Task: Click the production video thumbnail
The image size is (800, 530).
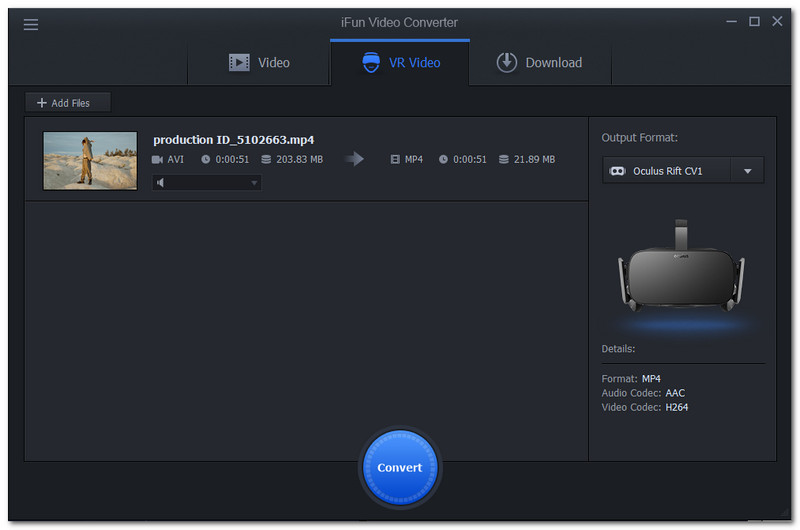Action: 90,160
